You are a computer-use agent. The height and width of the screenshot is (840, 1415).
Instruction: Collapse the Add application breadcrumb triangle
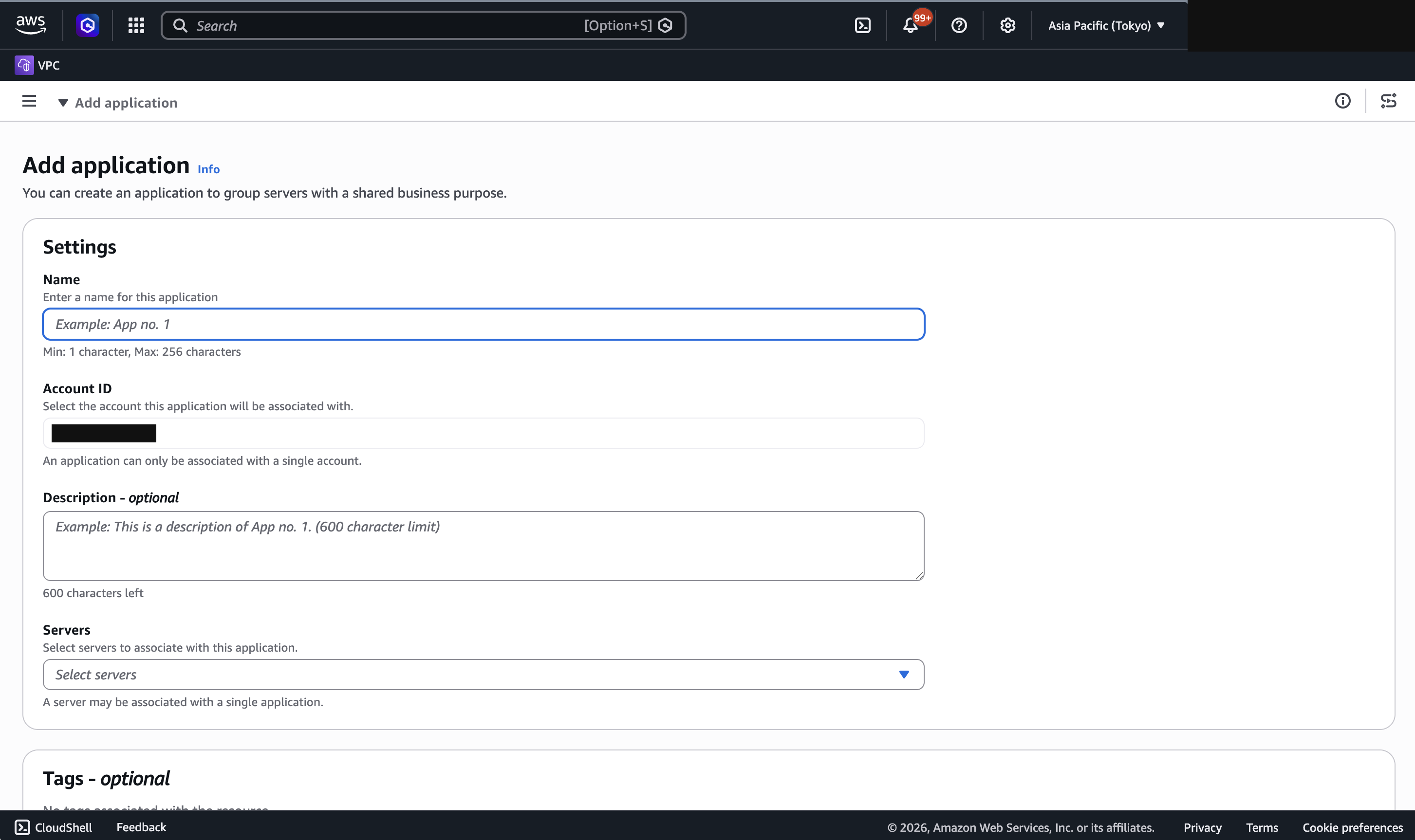pyautogui.click(x=63, y=103)
